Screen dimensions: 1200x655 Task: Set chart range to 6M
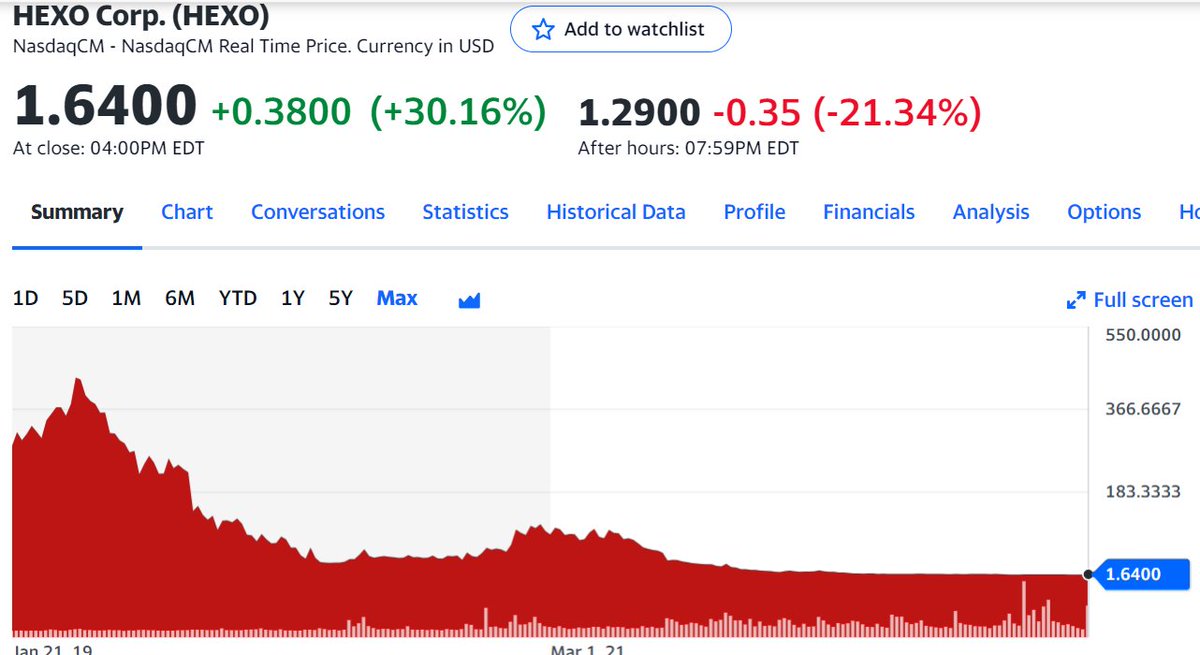(x=180, y=298)
